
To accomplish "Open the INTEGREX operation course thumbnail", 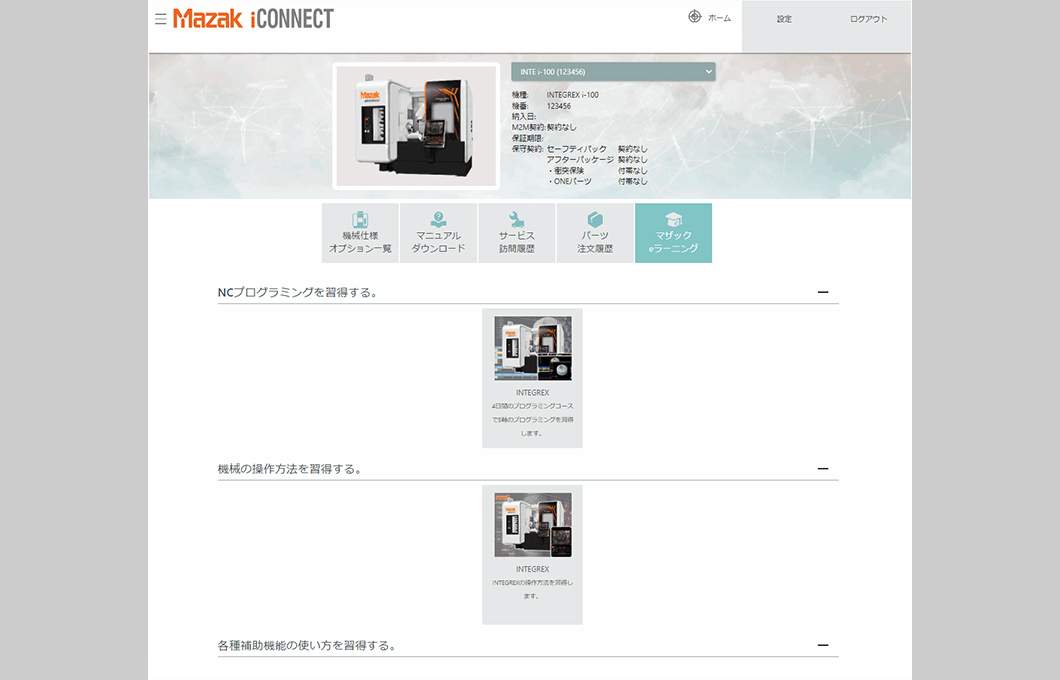I will click(532, 524).
